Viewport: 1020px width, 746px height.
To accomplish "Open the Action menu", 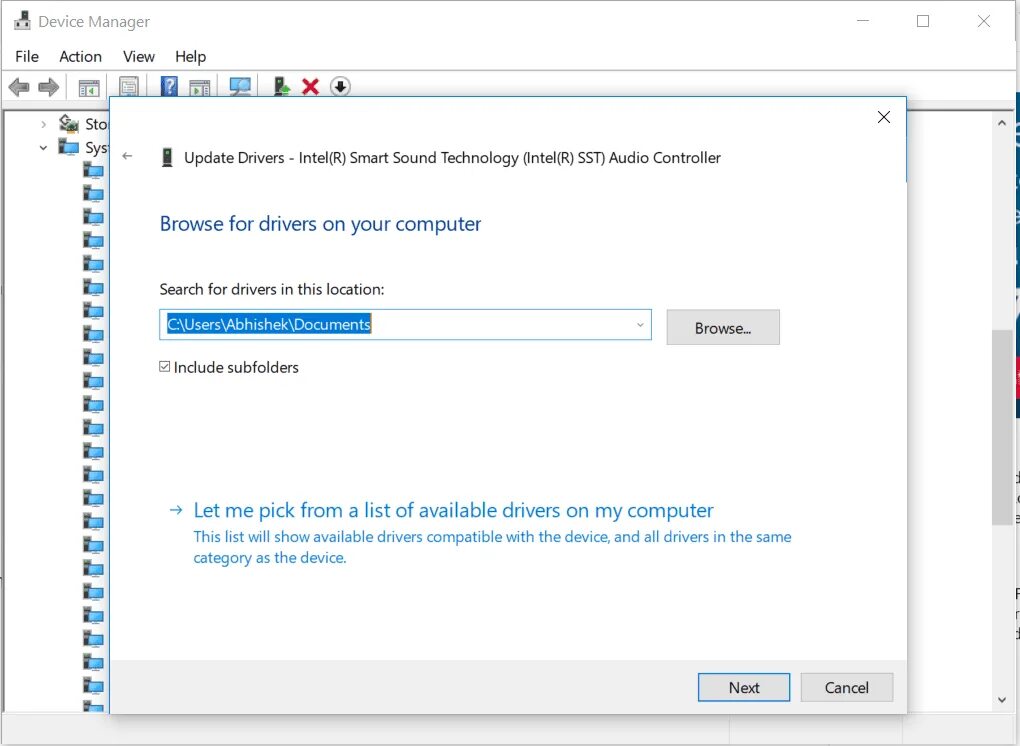I will (x=81, y=57).
